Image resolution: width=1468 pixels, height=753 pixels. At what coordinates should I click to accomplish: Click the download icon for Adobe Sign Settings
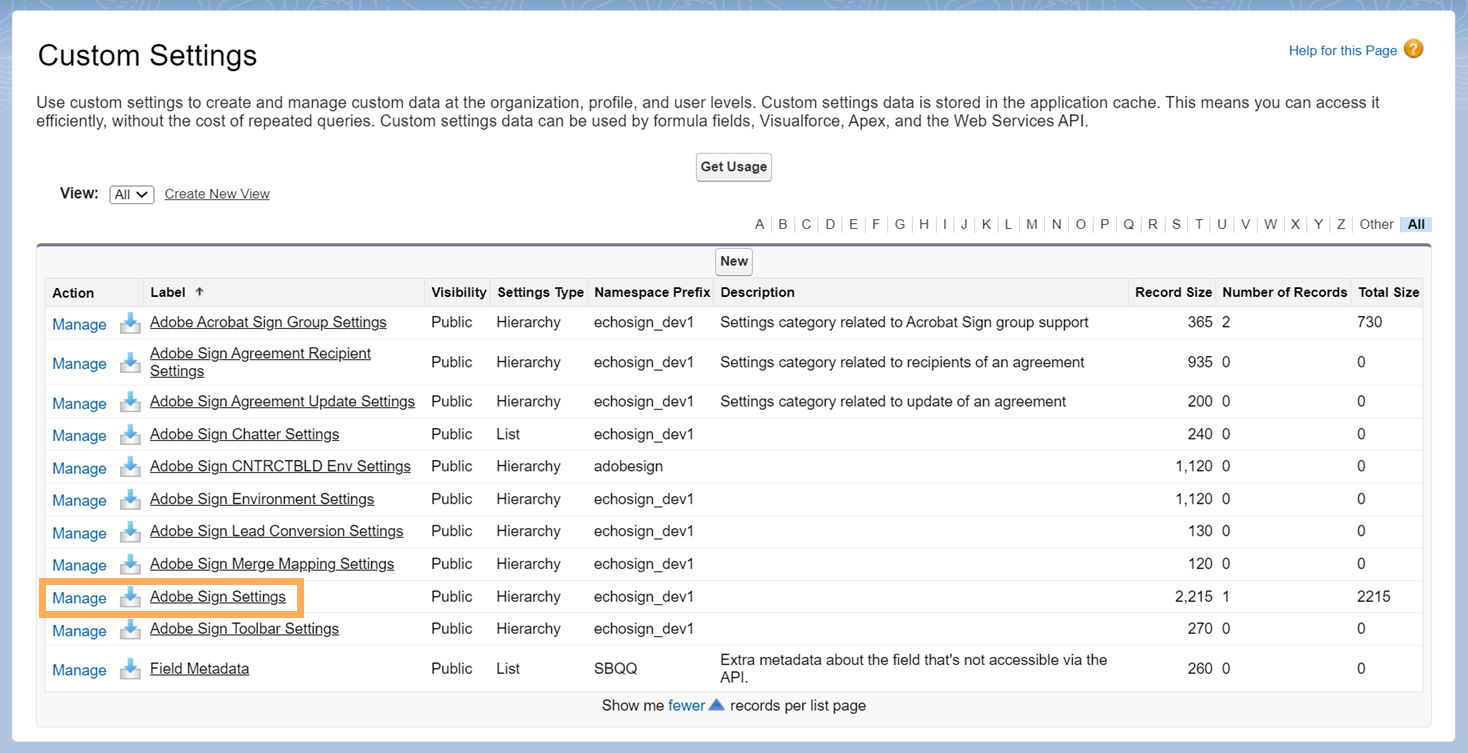tap(130, 597)
